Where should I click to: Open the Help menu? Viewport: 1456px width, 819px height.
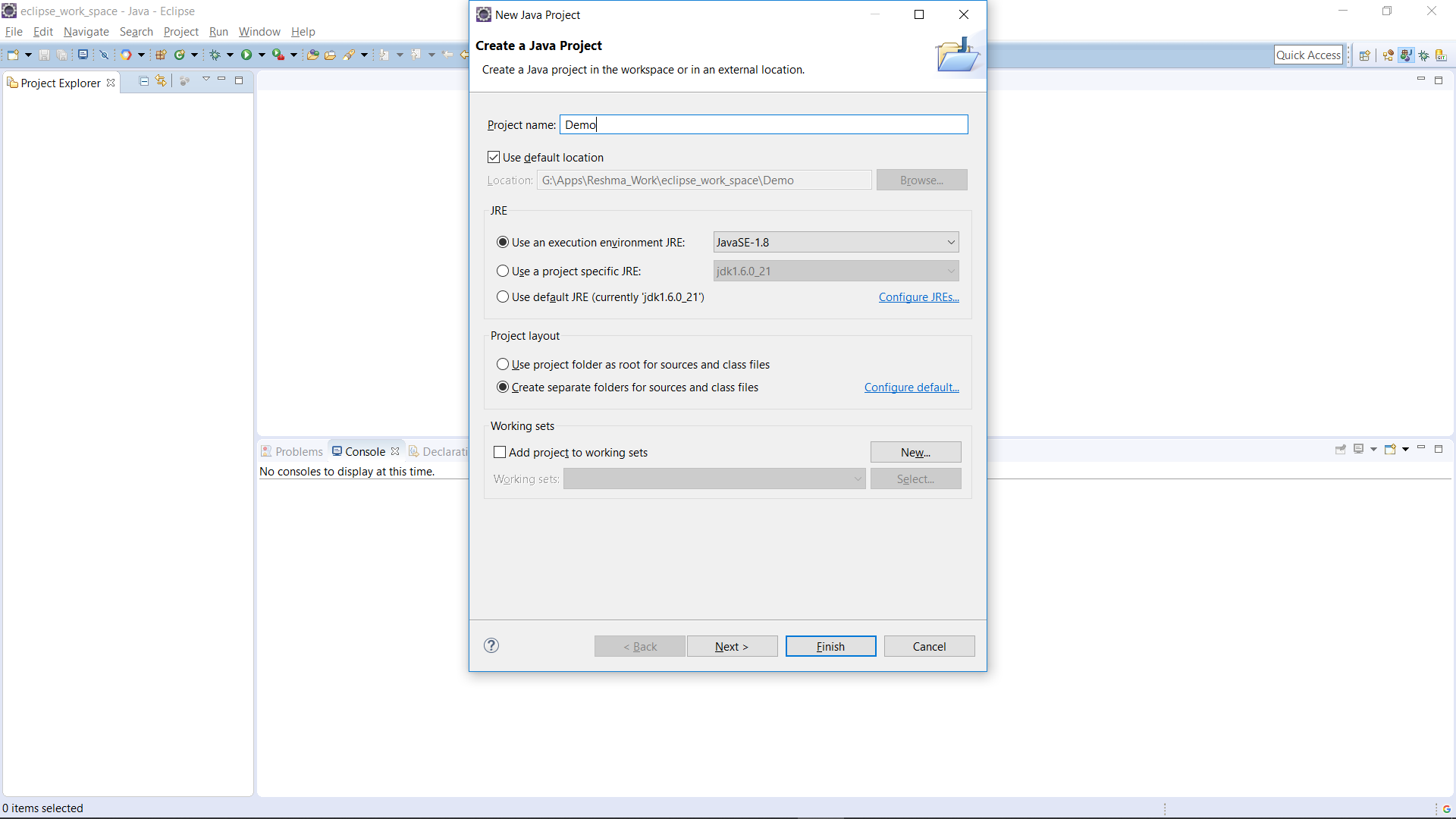(x=303, y=32)
